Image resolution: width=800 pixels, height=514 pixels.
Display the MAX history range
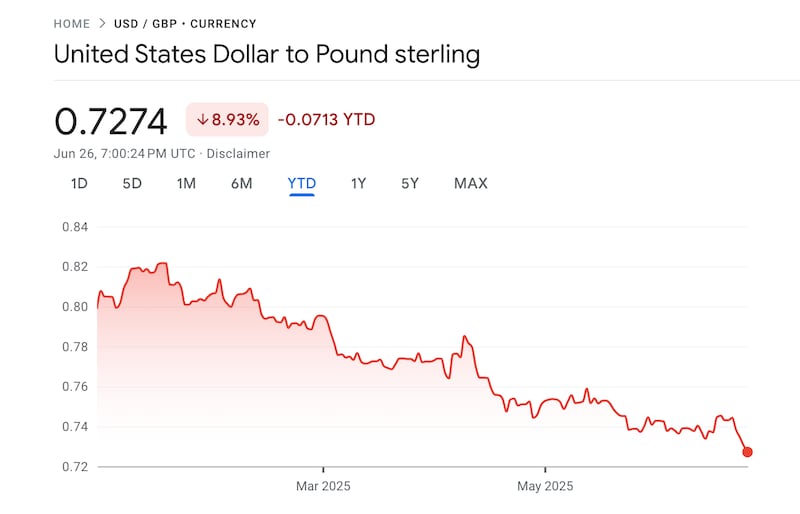point(471,183)
